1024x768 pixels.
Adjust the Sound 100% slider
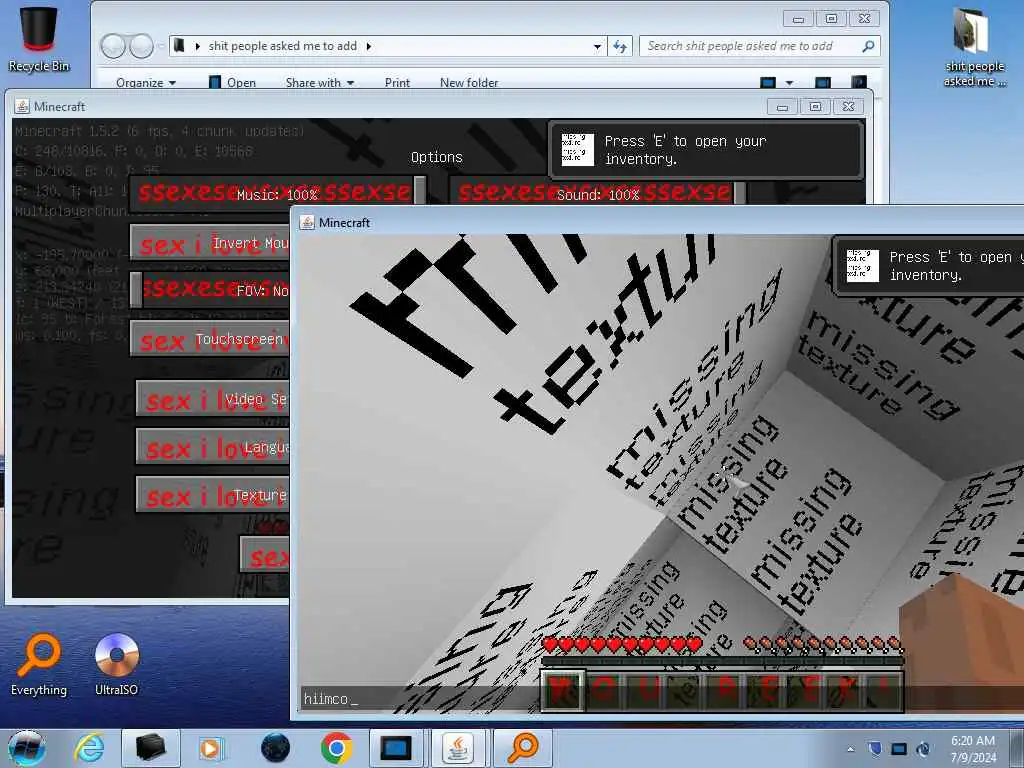598,194
